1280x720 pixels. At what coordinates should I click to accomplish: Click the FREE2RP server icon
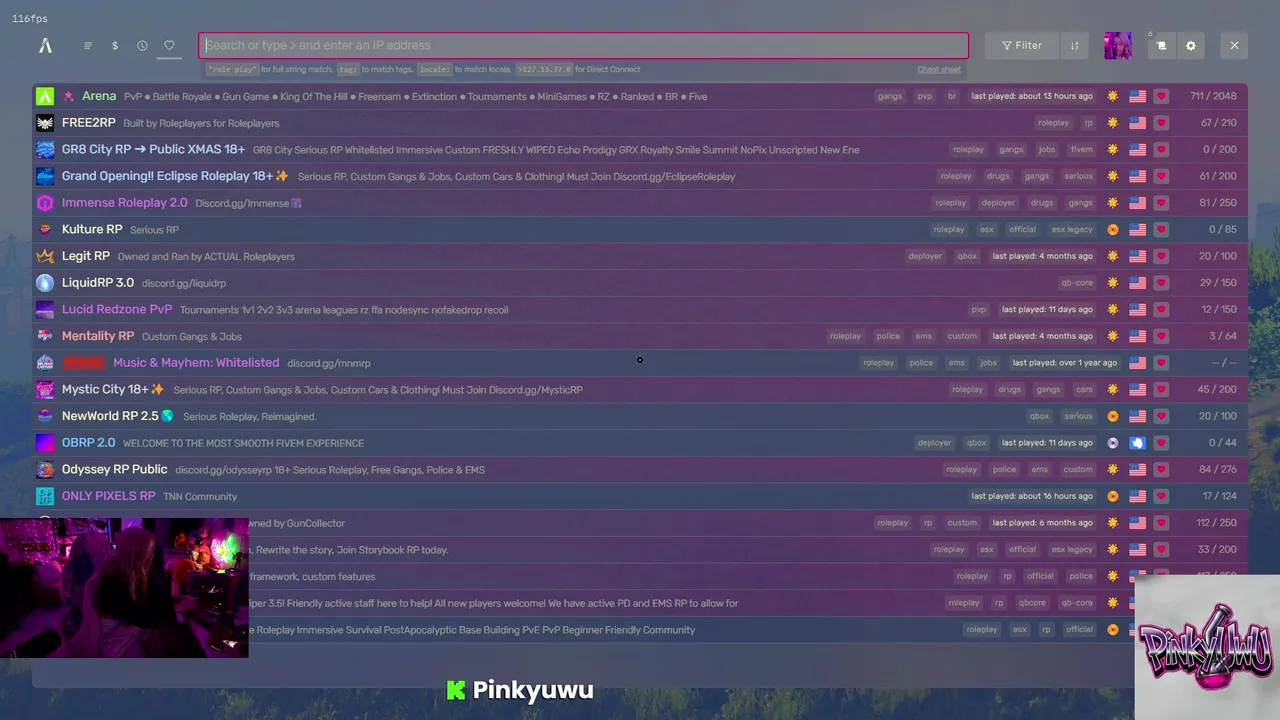(45, 123)
